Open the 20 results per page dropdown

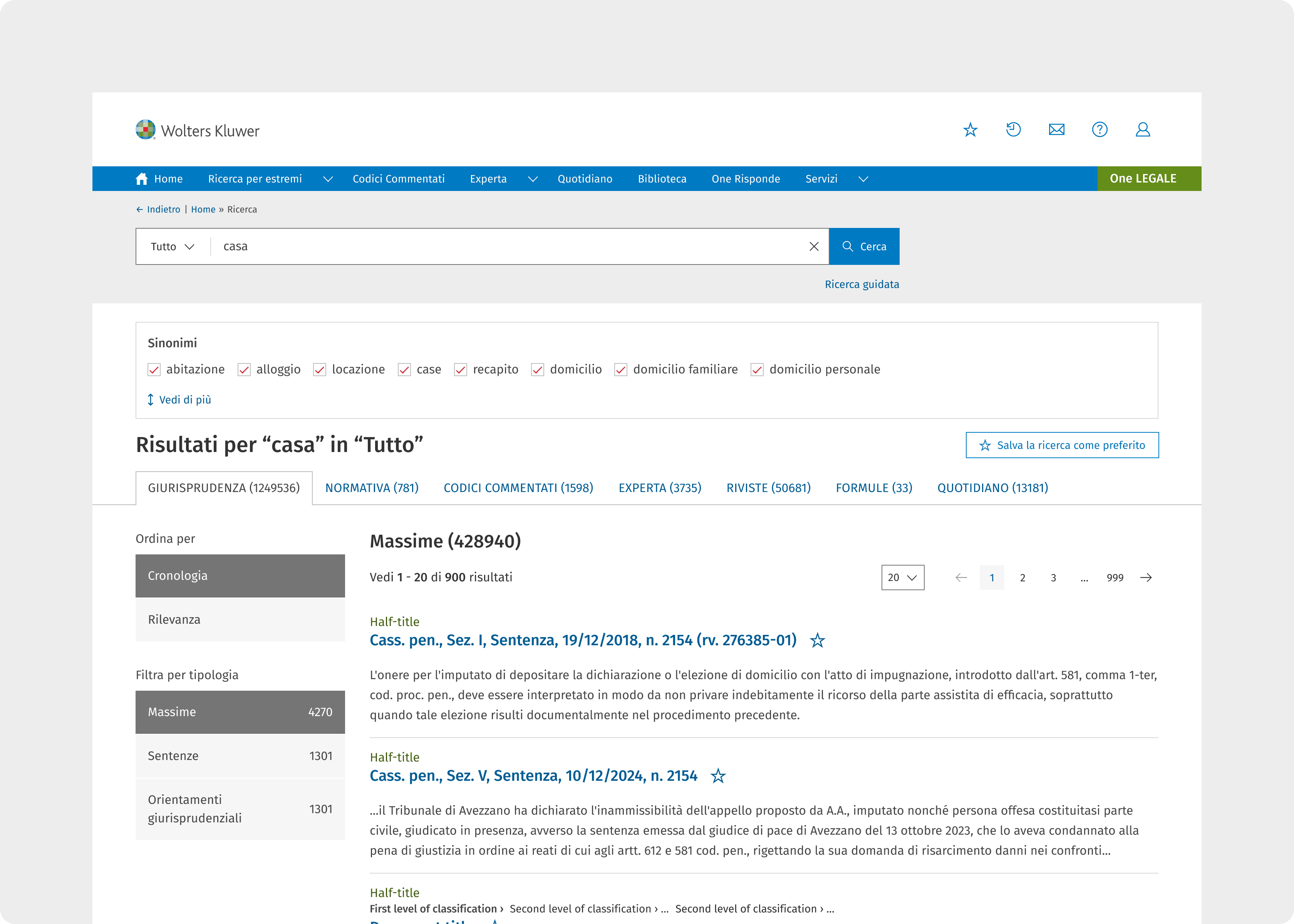902,577
